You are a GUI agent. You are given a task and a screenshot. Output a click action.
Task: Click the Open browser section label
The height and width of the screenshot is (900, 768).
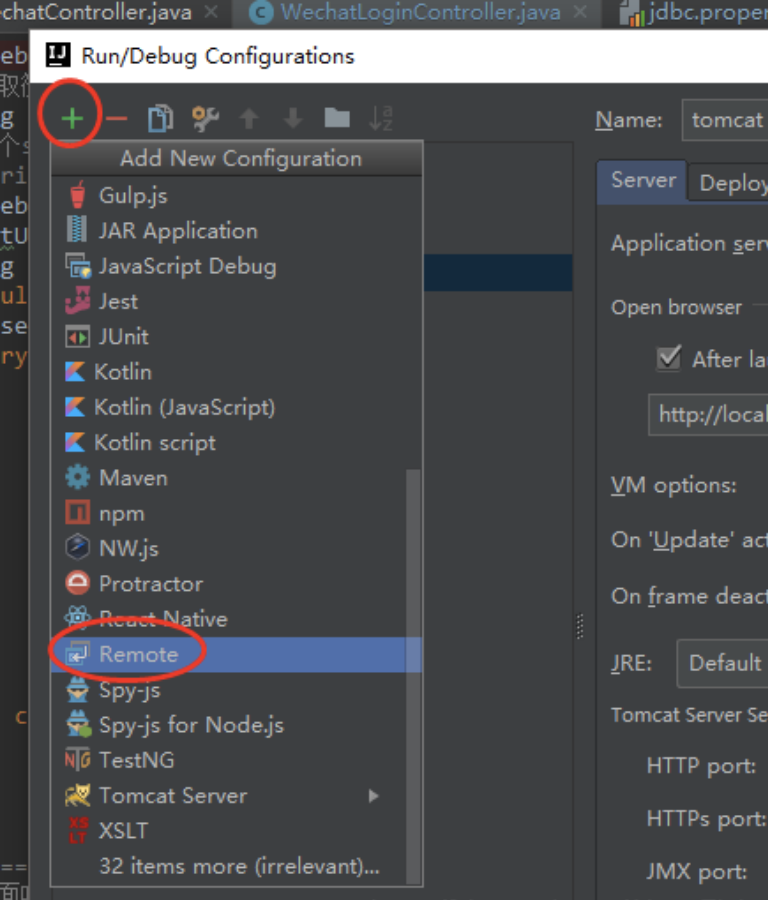pos(676,308)
